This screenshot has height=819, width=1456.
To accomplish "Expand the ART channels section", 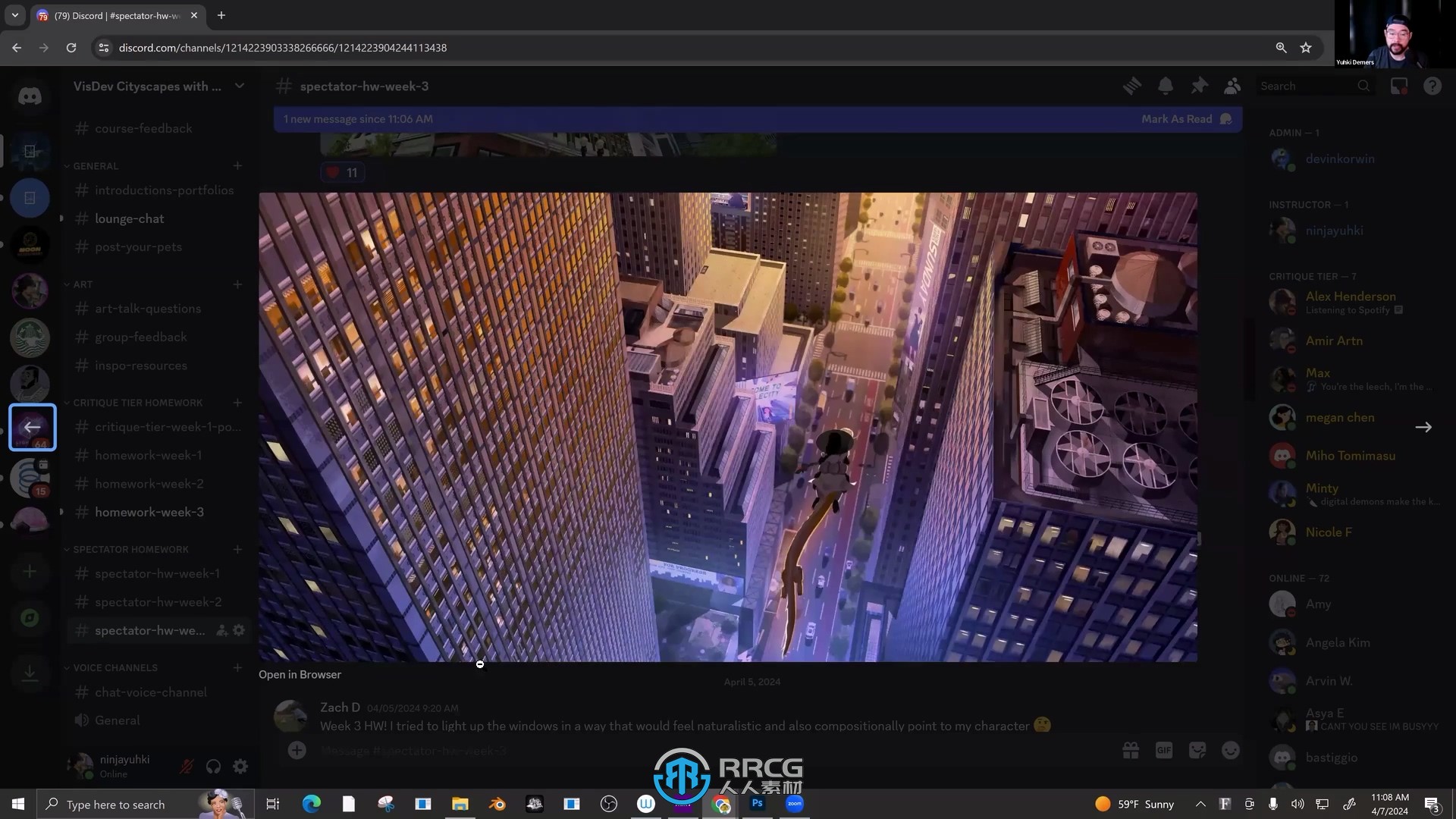I will [83, 284].
